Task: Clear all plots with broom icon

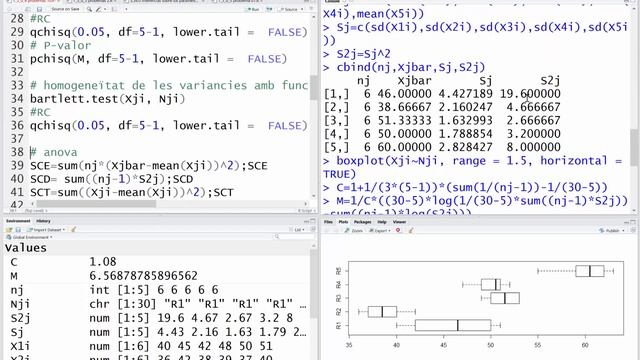Action: pyautogui.click(x=411, y=231)
